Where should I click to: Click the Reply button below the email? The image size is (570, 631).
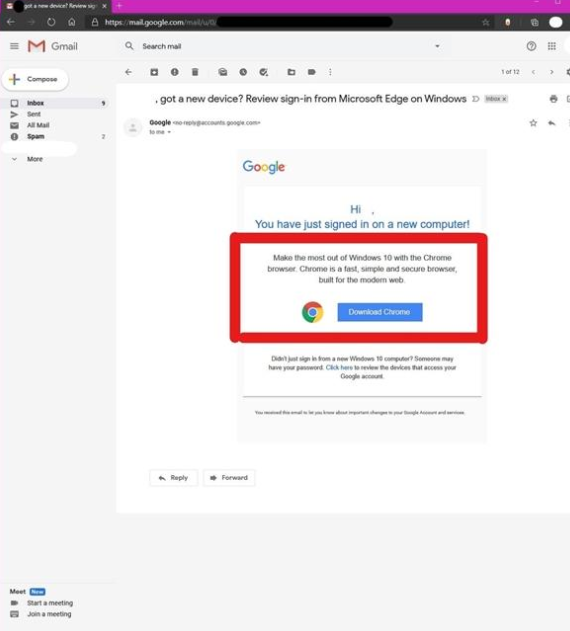coord(173,478)
